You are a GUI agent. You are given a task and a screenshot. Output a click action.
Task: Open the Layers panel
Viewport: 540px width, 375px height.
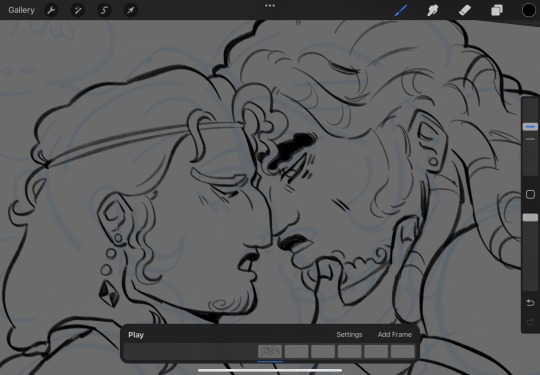(497, 10)
